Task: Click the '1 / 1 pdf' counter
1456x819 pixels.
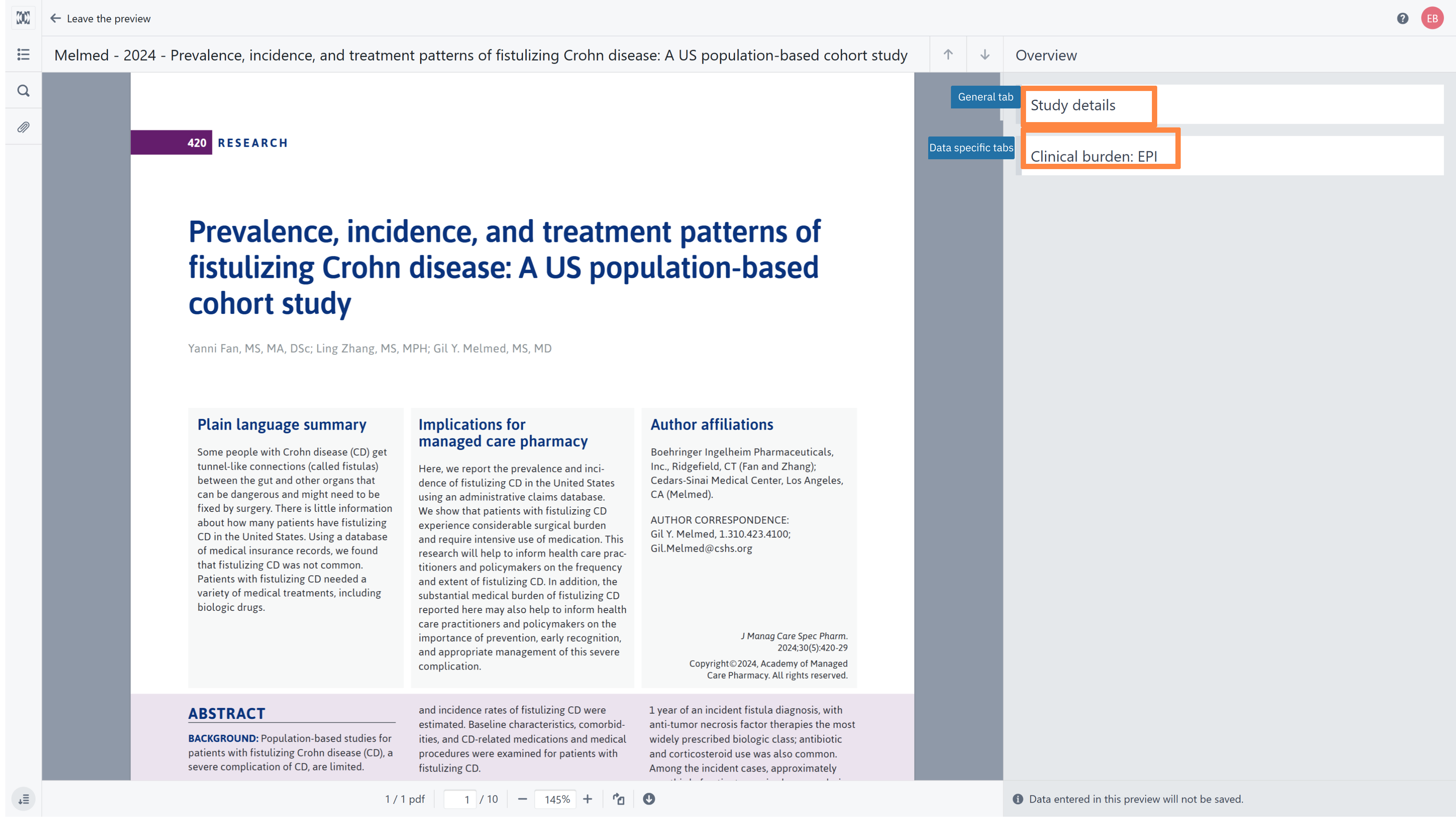Action: tap(405, 799)
